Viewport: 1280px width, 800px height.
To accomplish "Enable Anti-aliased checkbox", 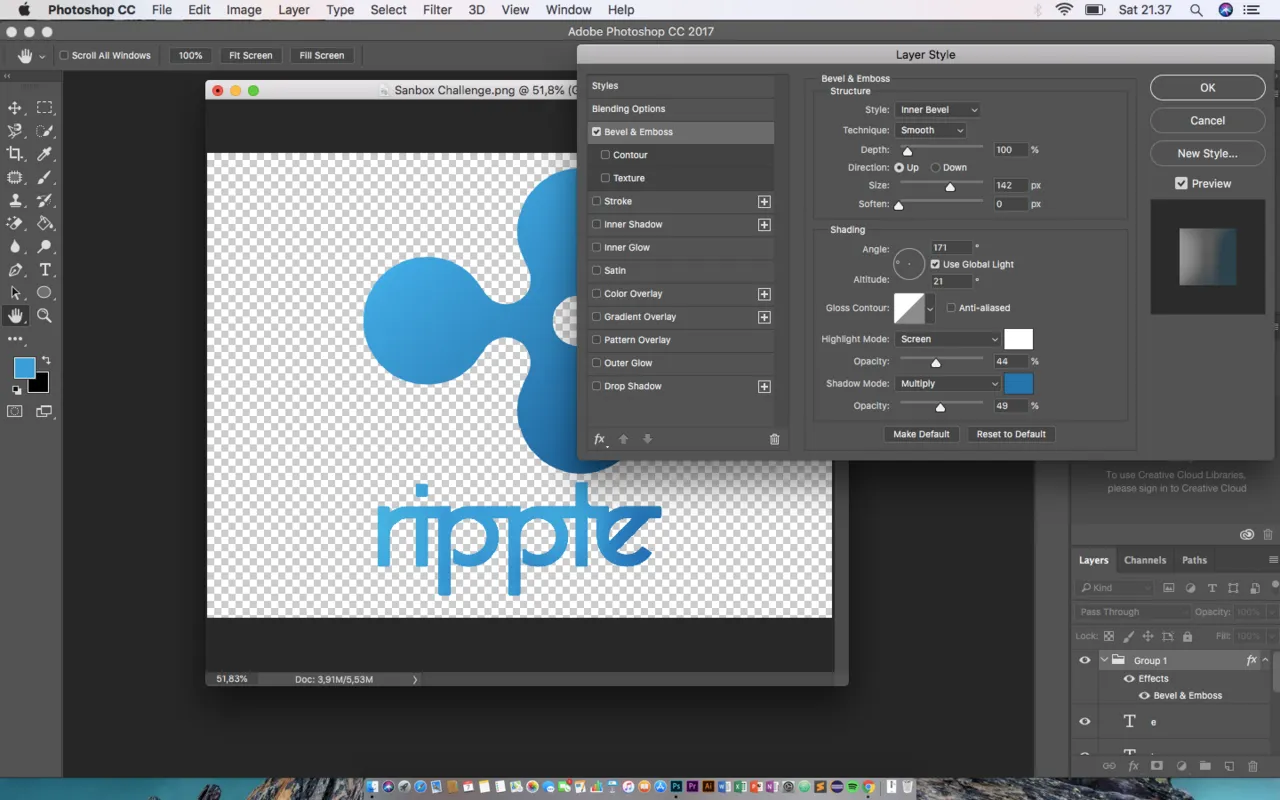I will point(951,308).
